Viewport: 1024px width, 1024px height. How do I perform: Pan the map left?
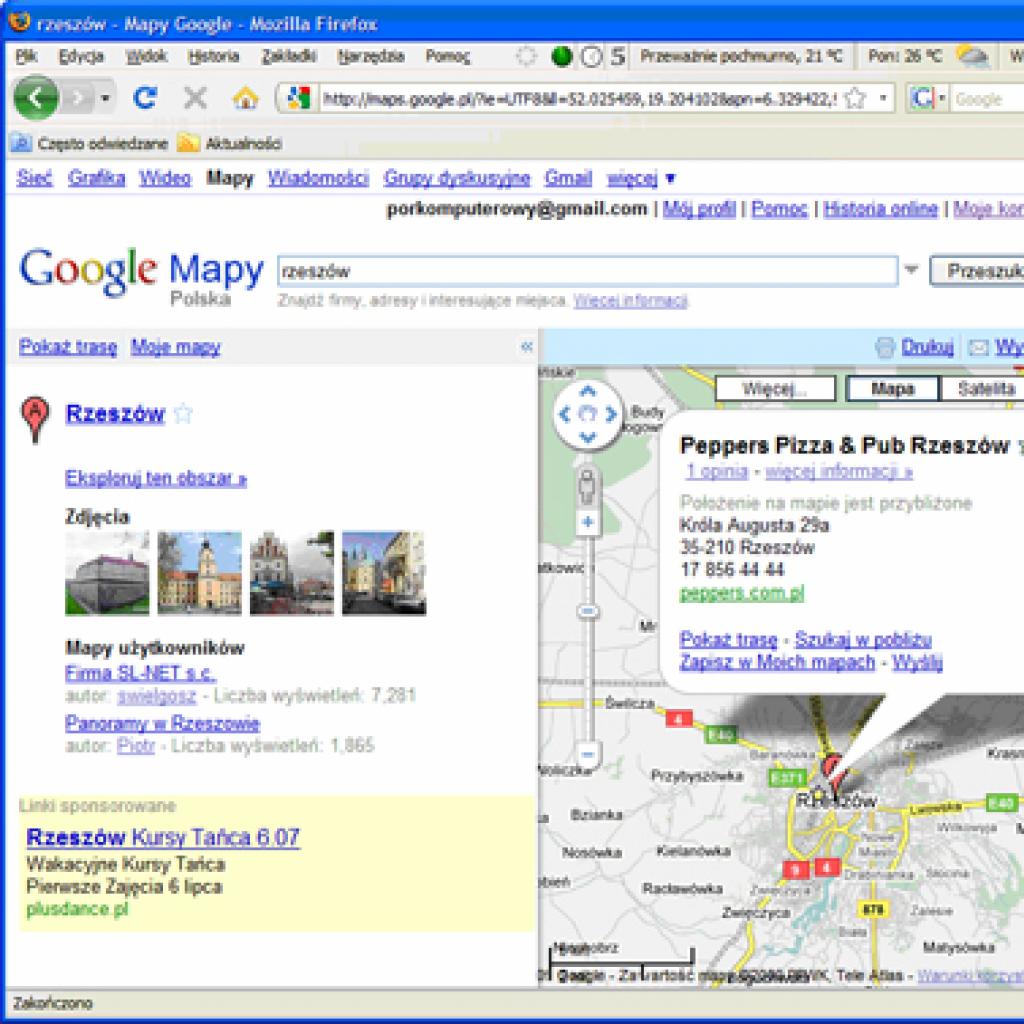click(566, 413)
